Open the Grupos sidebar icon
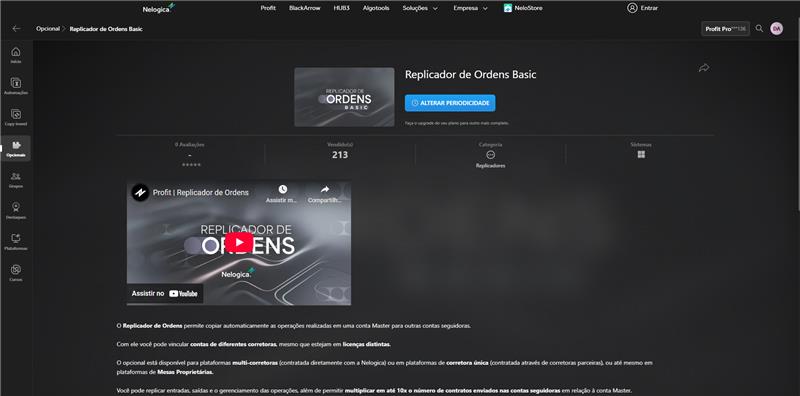 point(16,179)
